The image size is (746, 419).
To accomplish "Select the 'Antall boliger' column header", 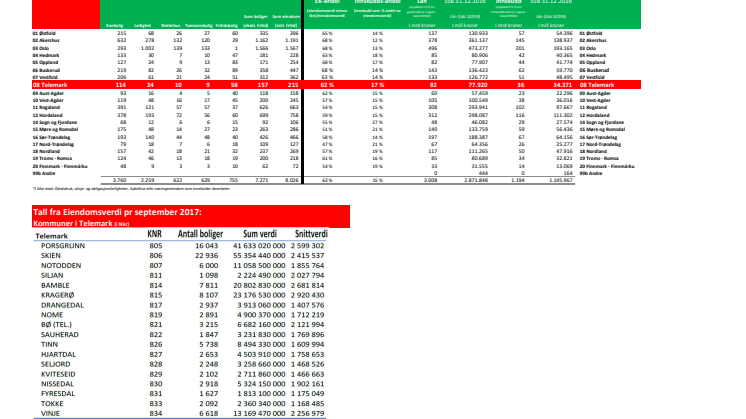I will (x=200, y=234).
